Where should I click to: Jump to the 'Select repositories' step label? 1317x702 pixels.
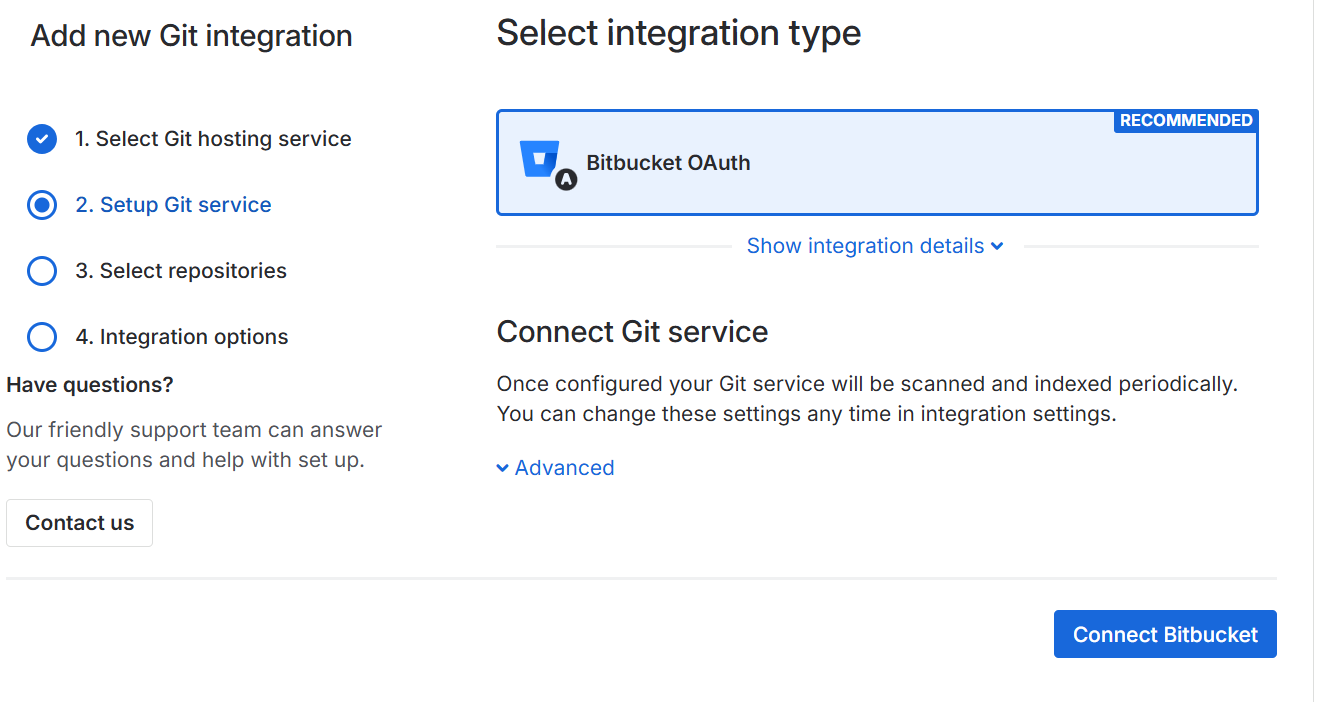click(x=181, y=271)
